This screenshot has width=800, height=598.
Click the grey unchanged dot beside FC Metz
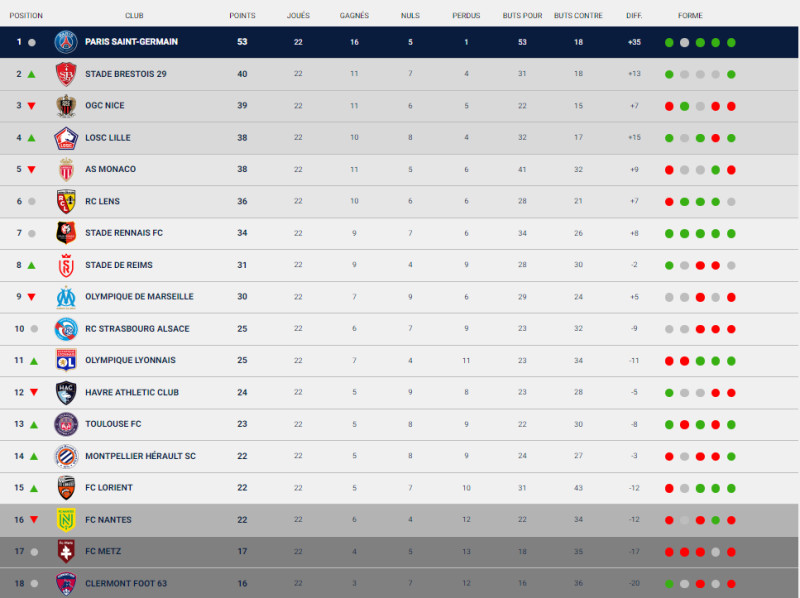(x=34, y=552)
